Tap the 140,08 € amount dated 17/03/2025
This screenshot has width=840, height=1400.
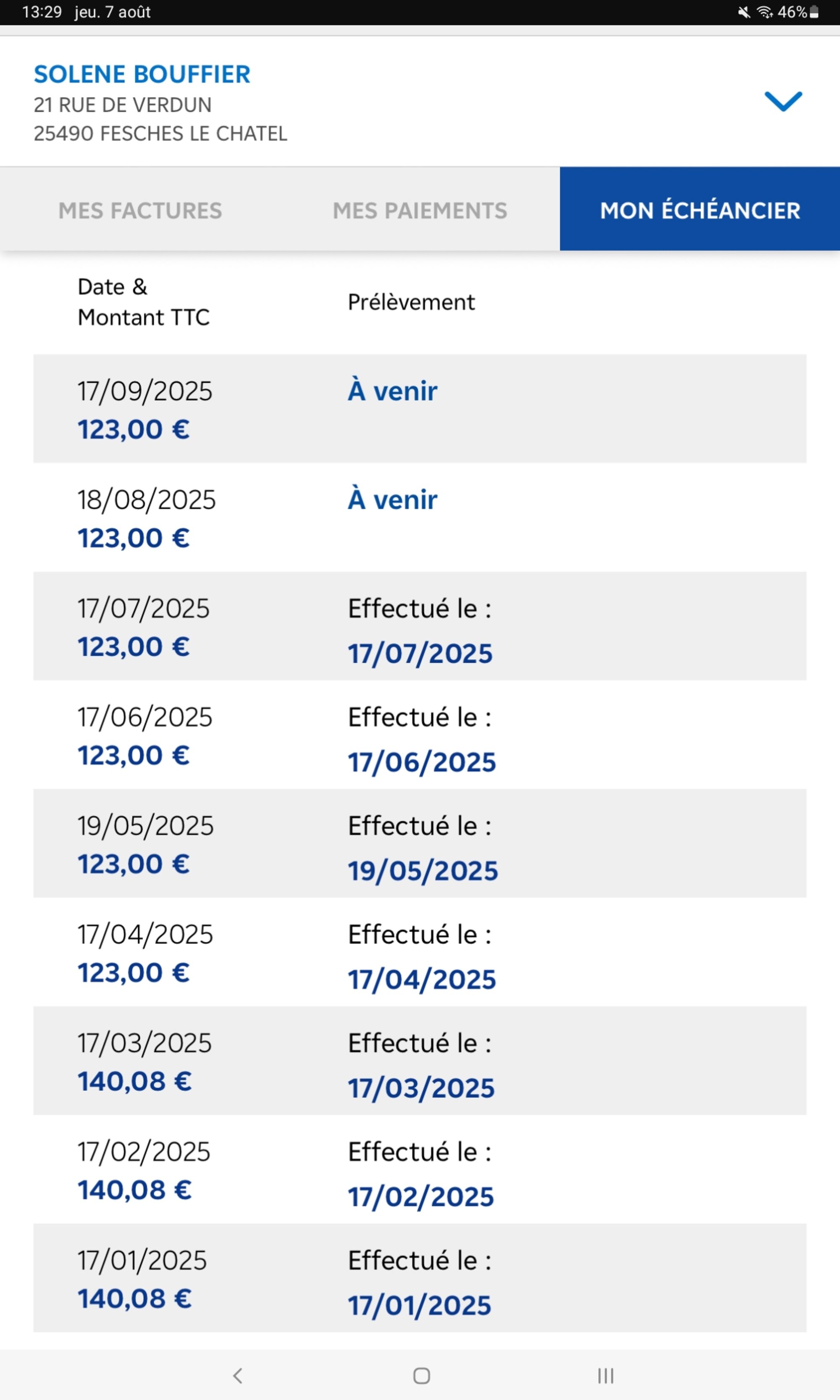[135, 1081]
